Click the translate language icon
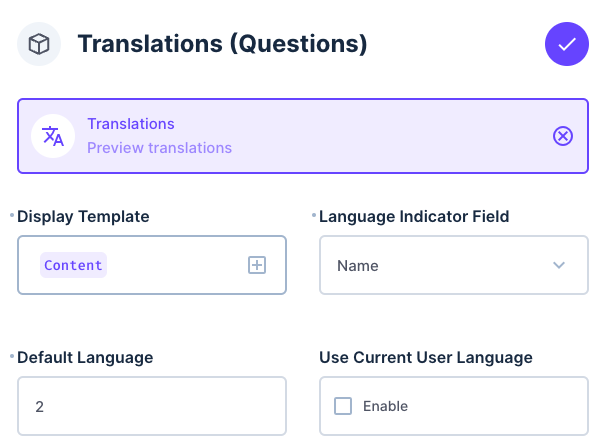The image size is (609, 446). coord(53,136)
